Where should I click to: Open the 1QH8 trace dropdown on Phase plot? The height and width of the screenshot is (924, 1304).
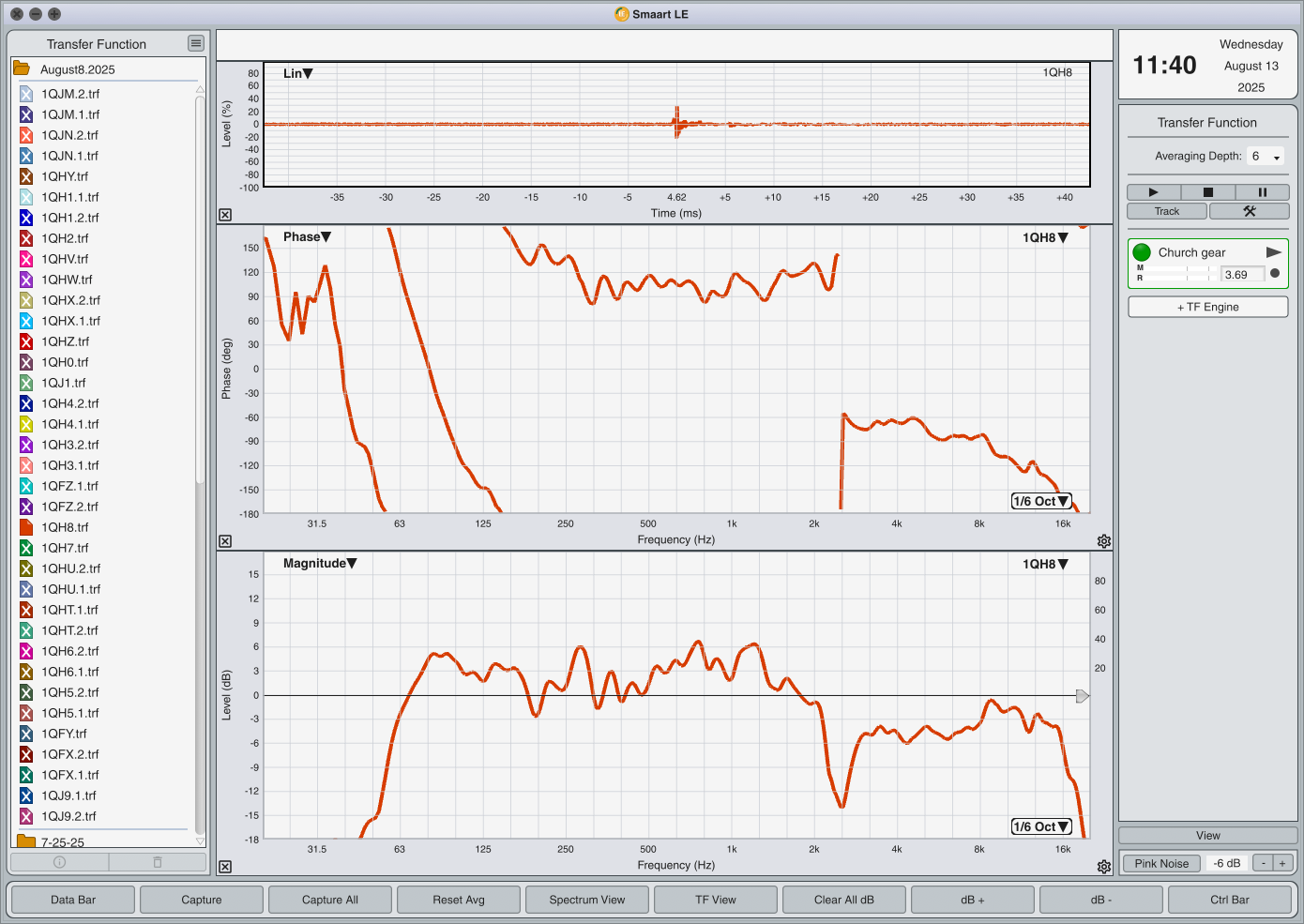(x=1045, y=237)
